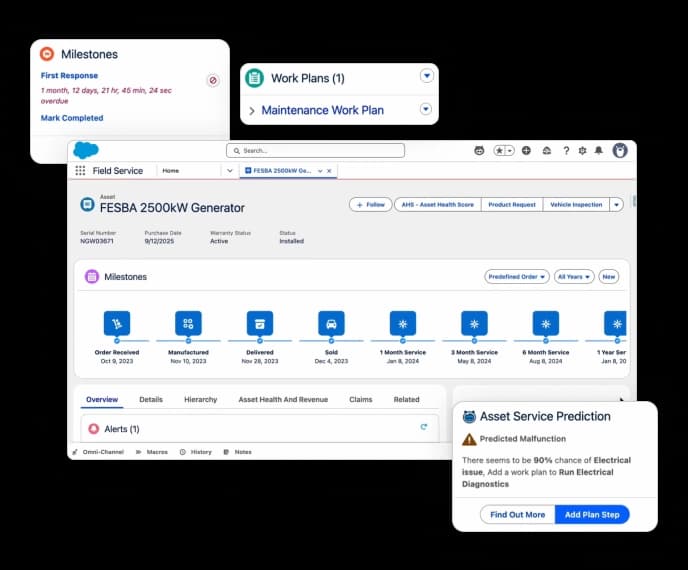Open the Trailhead guidance icon
This screenshot has height=570, width=688.
[x=547, y=151]
